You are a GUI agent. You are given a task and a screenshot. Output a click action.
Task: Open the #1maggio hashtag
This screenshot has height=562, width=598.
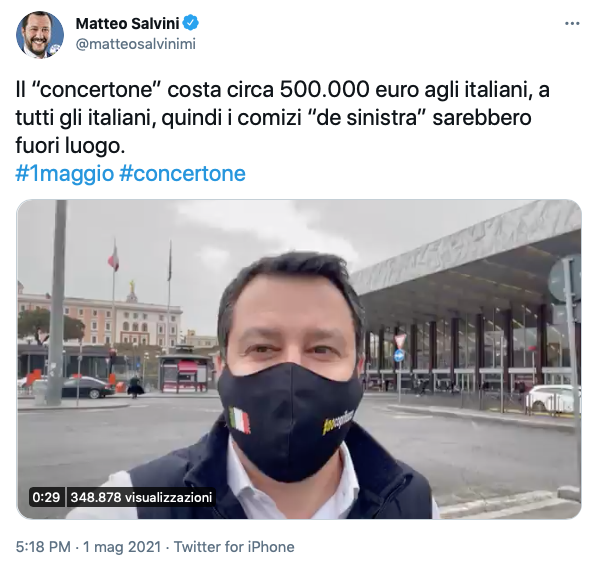64,173
